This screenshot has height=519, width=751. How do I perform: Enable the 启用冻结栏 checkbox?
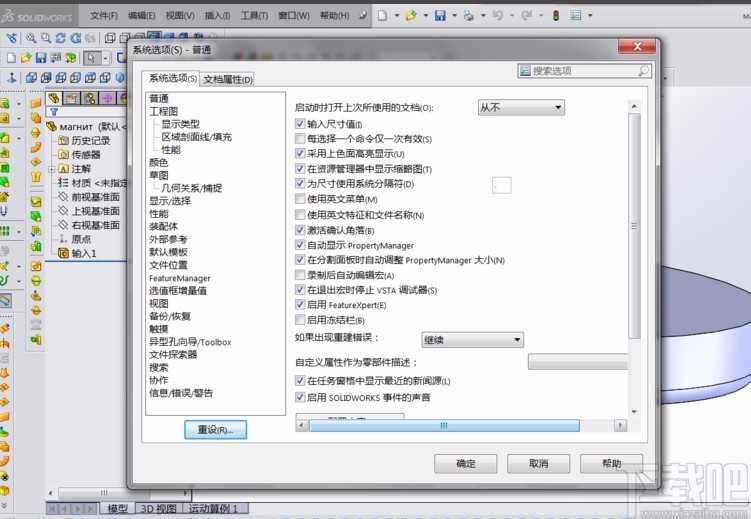(300, 319)
